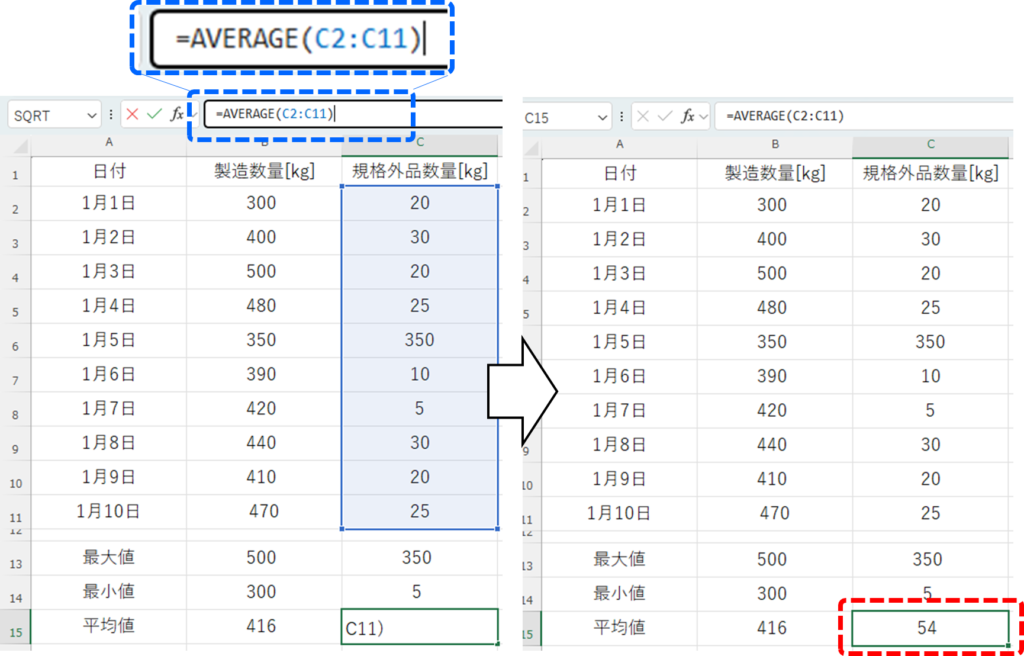Click Insert Function fx icon in left window

[176, 115]
